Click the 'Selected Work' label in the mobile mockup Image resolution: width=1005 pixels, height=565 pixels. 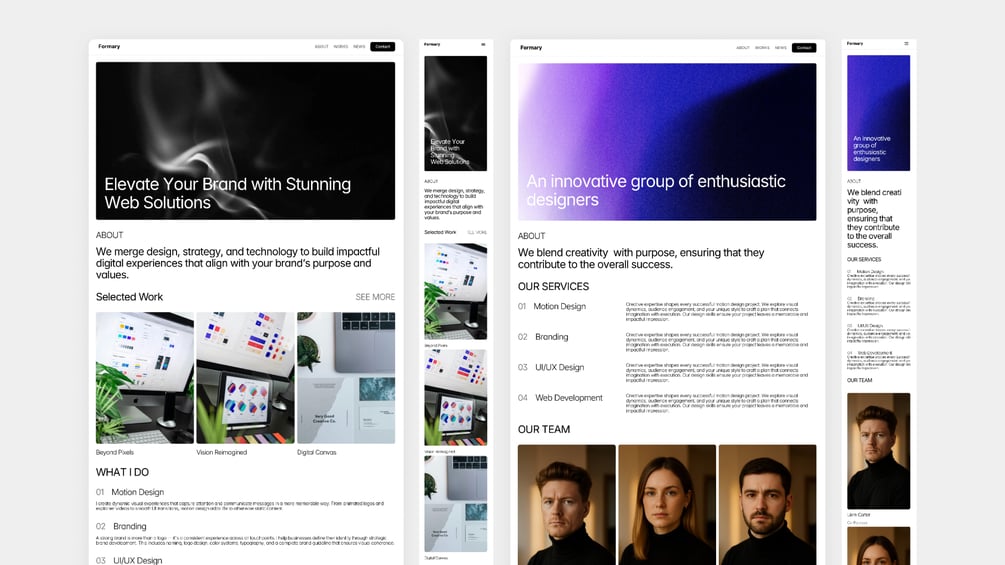440,232
